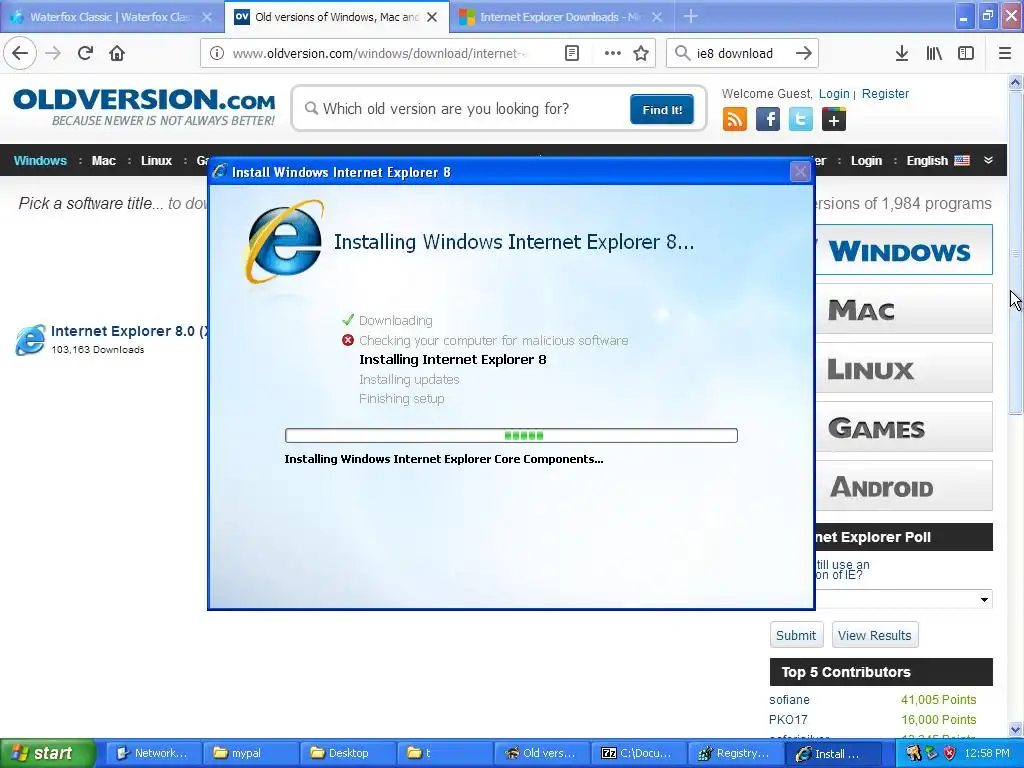This screenshot has height=768, width=1024.
Task: Expand the Internet Explorer Poll dropdown
Action: (x=984, y=600)
